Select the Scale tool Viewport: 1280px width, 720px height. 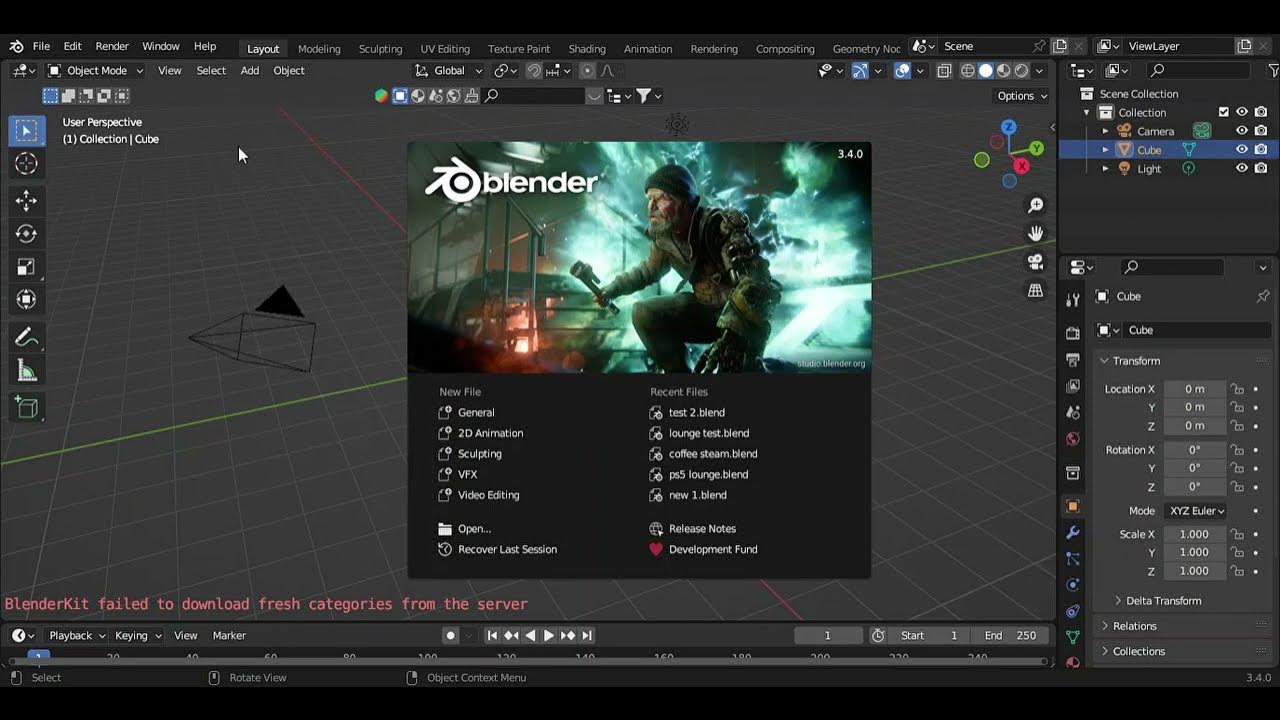[27, 266]
